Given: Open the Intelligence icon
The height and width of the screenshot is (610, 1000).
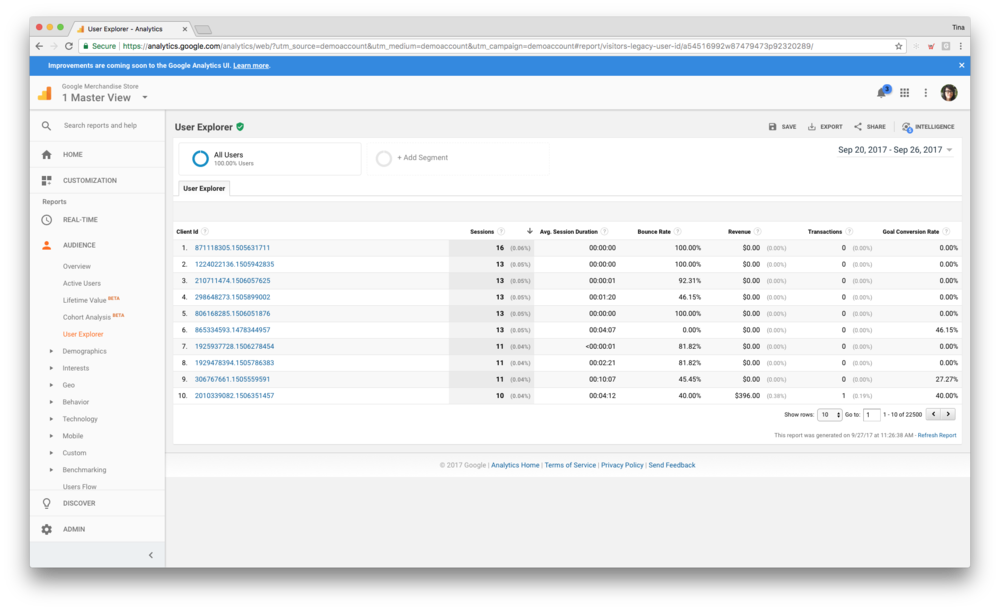Looking at the screenshot, I should click(x=907, y=128).
